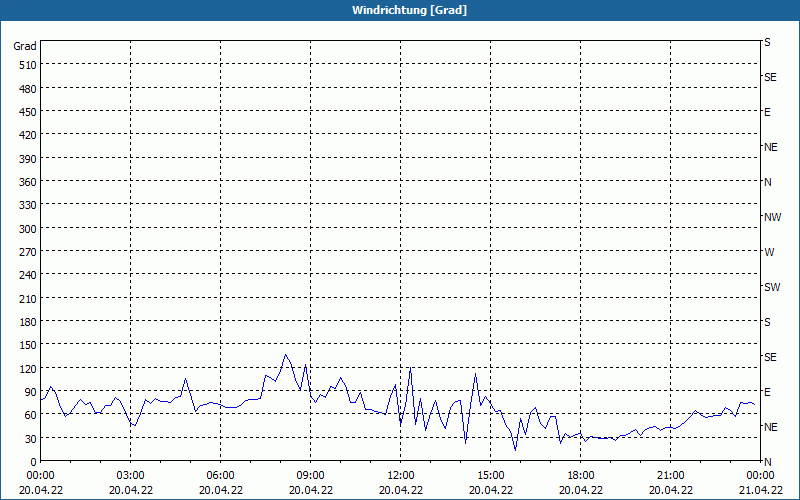
Task: Click the Grad unit label on left axis
Action: 25,46
